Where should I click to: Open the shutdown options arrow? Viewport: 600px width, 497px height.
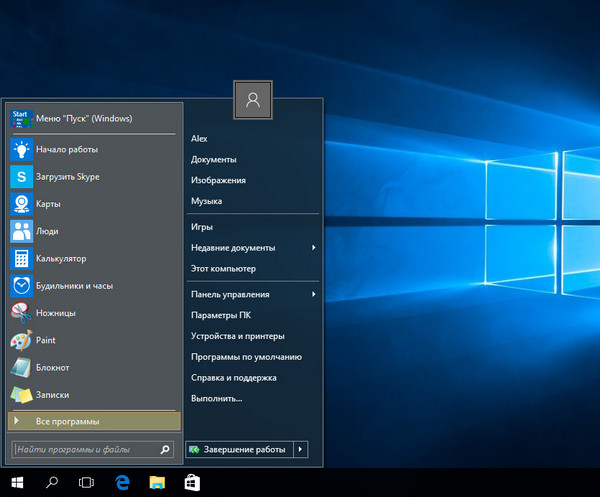pyautogui.click(x=302, y=450)
